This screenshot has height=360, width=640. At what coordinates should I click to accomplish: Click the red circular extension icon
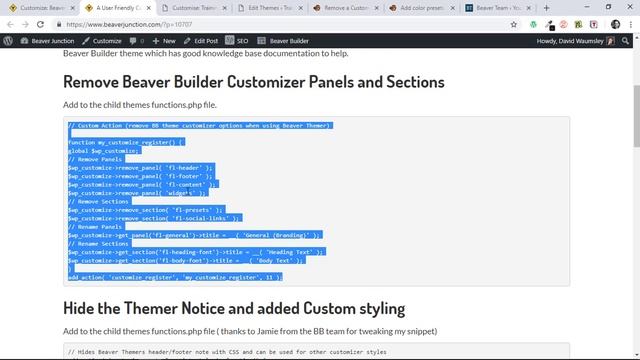pyautogui.click(x=564, y=24)
